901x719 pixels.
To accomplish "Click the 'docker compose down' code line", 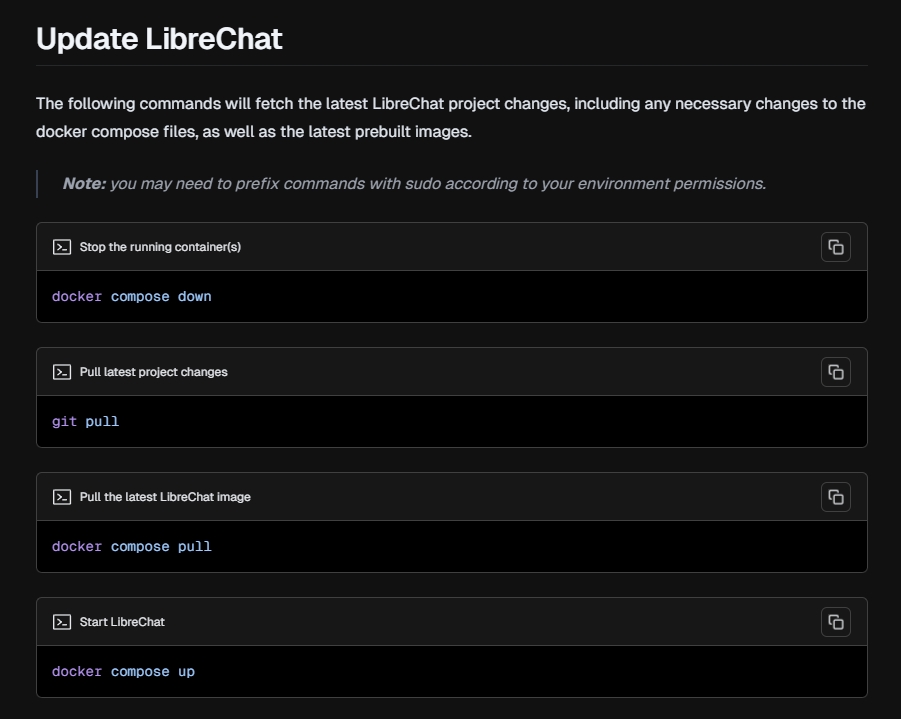I will [132, 297].
